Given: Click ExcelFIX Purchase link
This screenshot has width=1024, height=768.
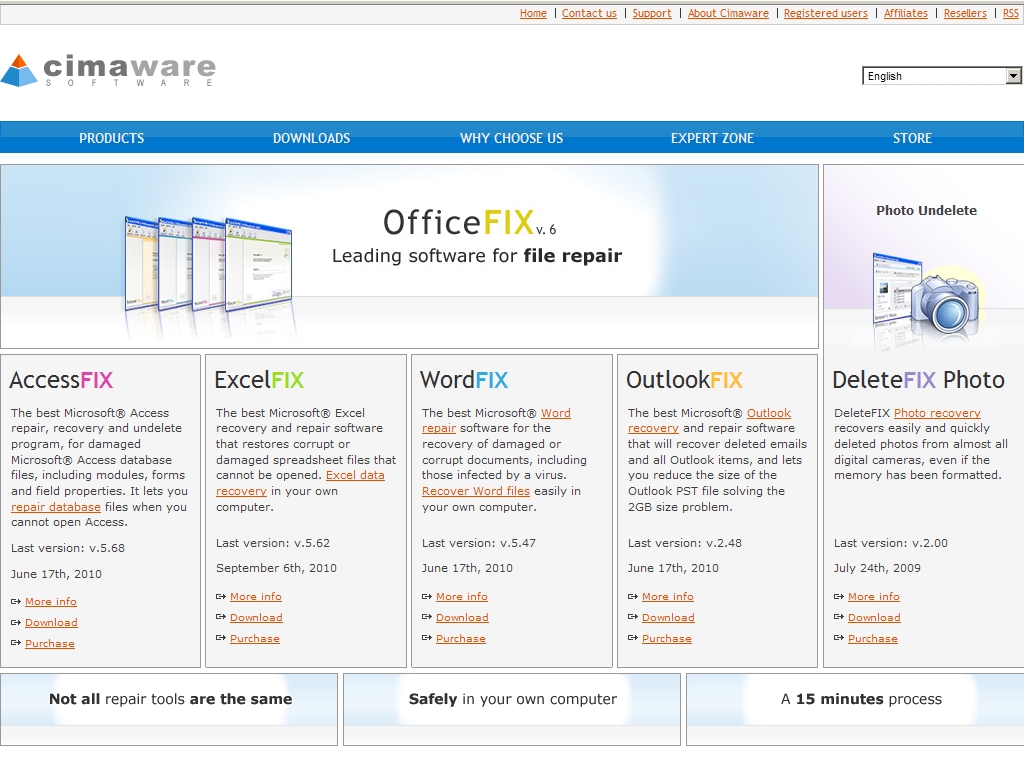Looking at the screenshot, I should [255, 638].
